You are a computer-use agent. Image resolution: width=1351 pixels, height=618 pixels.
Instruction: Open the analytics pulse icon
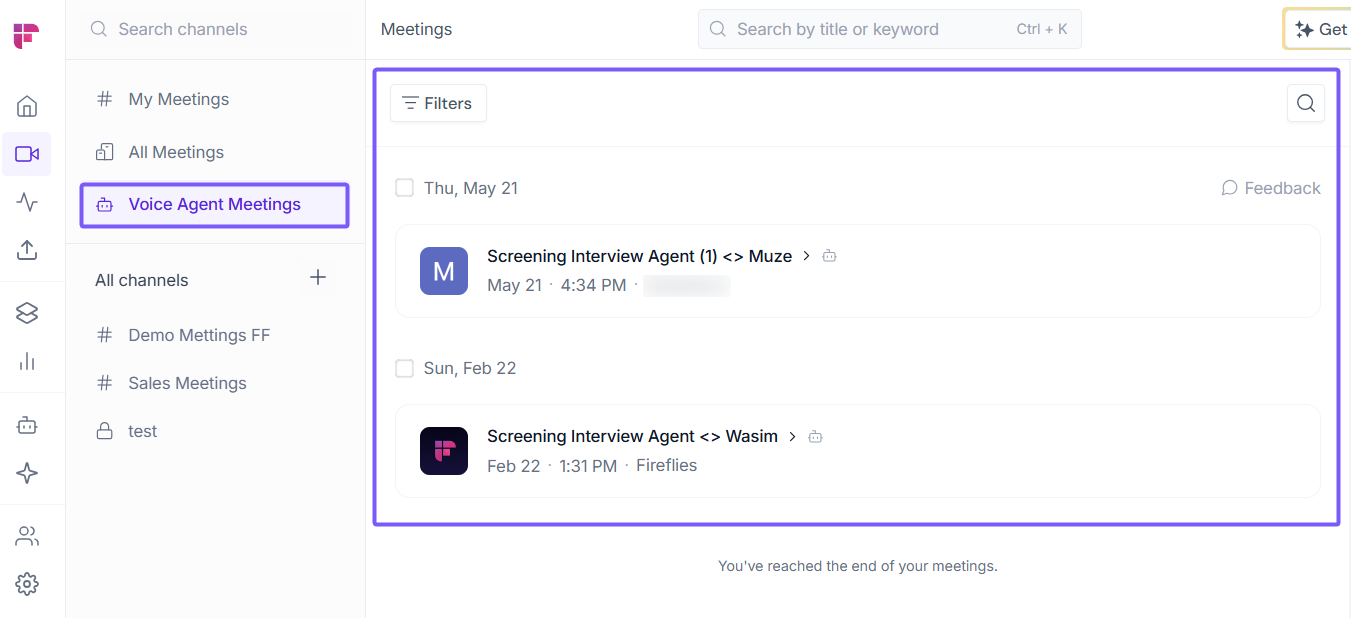(x=27, y=202)
